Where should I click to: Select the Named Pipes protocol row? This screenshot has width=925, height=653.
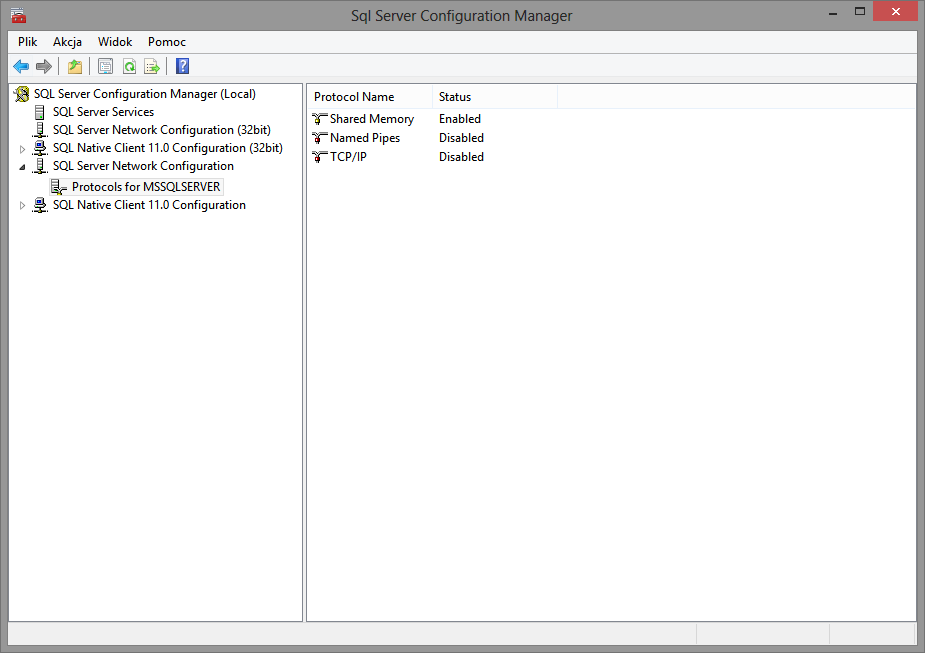point(364,138)
